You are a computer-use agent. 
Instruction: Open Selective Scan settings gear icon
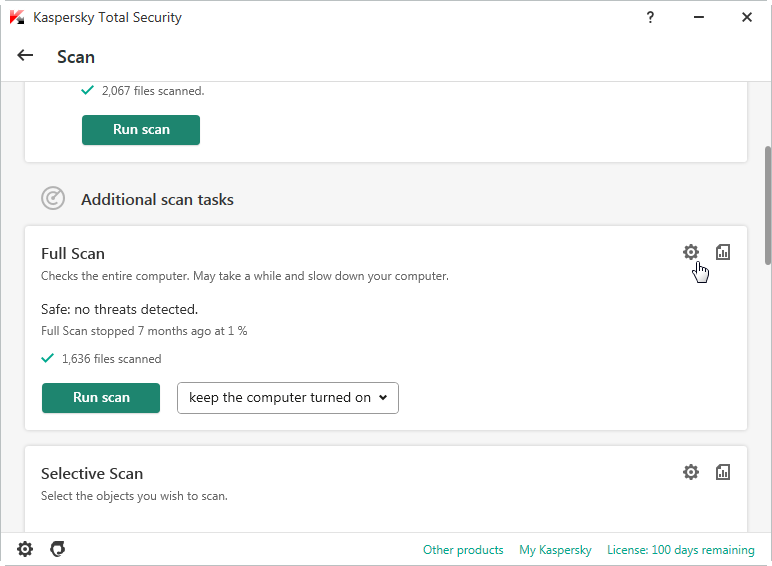point(690,472)
